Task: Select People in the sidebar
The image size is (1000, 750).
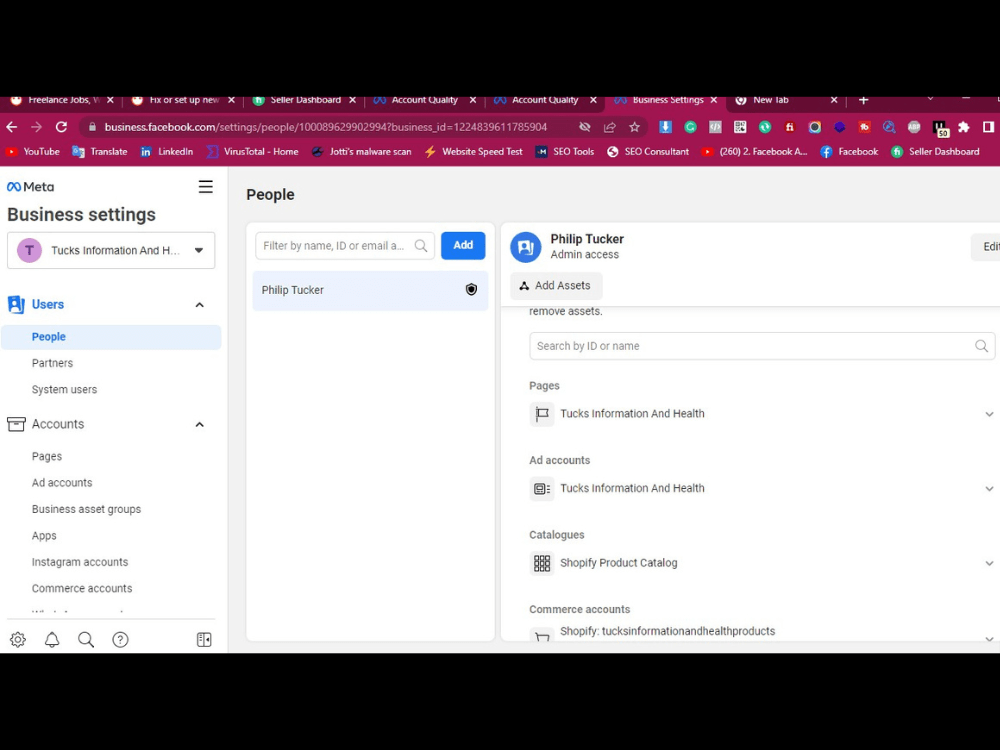Action: click(112, 337)
